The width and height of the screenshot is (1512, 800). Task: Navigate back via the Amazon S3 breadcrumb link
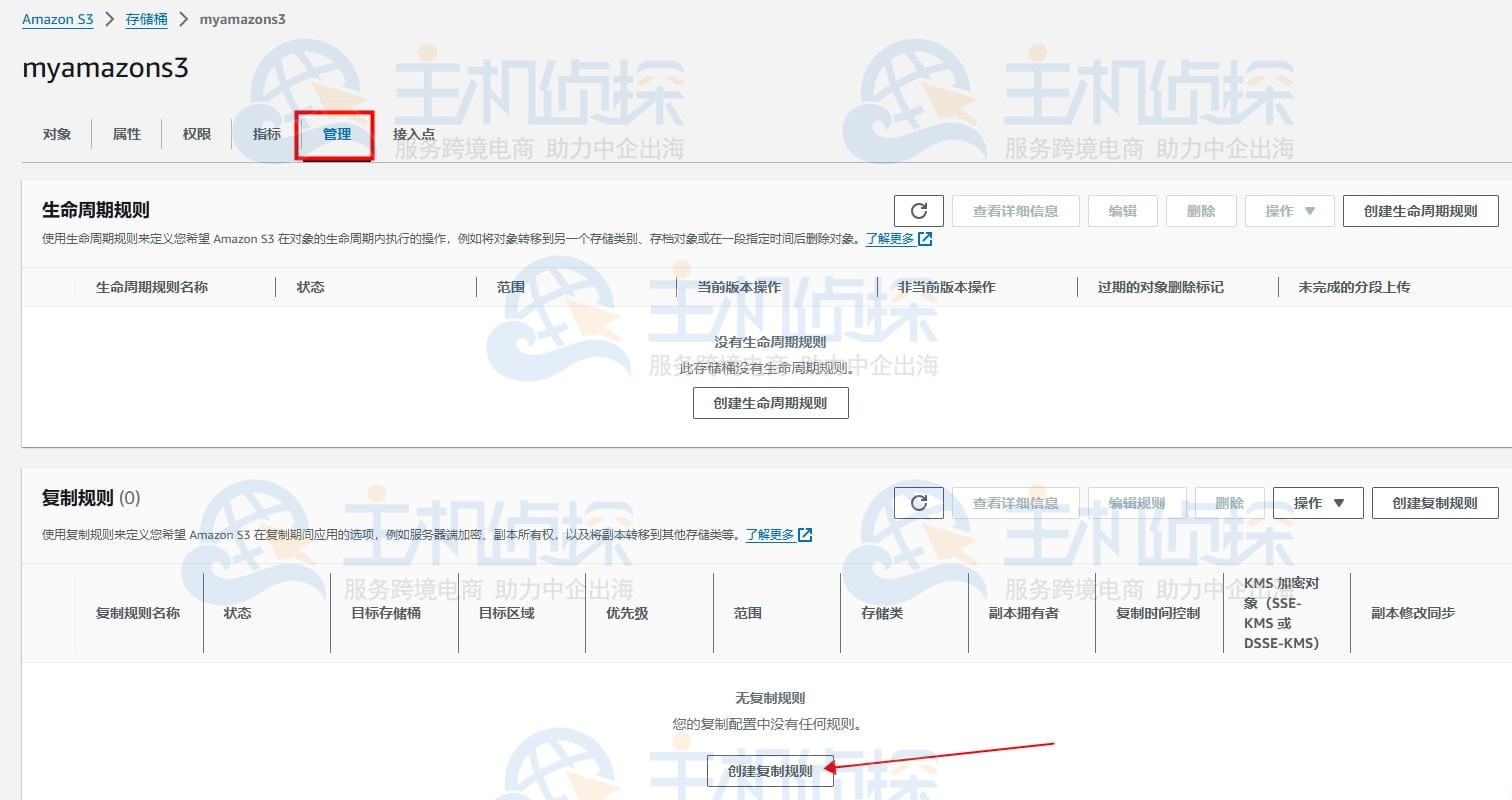pyautogui.click(x=57, y=18)
